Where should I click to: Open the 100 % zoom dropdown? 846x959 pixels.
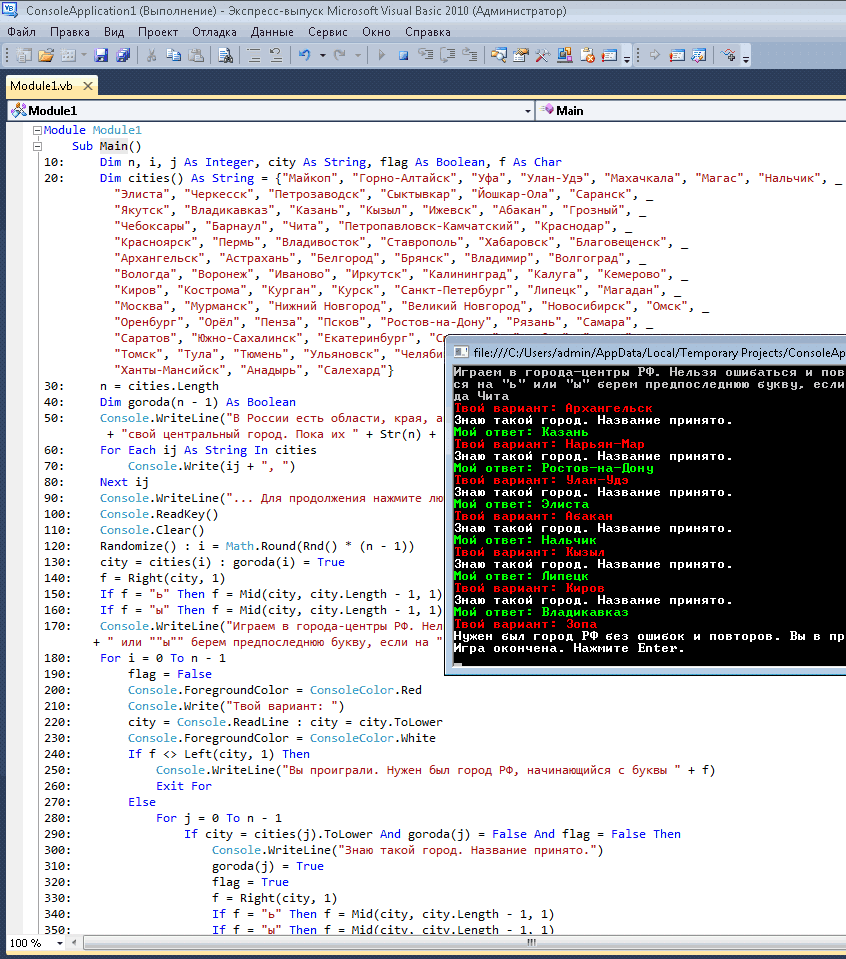point(59,943)
